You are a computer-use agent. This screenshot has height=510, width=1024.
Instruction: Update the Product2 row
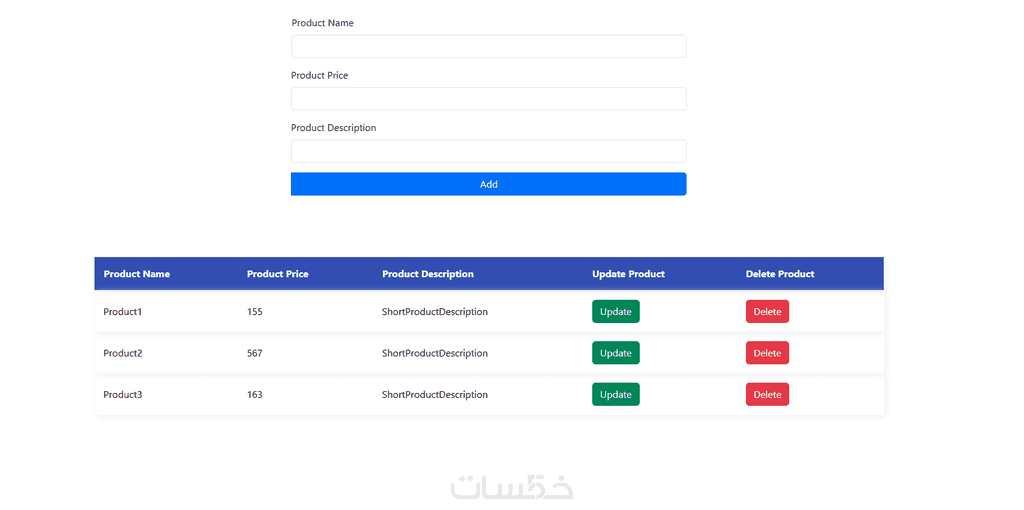pos(616,353)
